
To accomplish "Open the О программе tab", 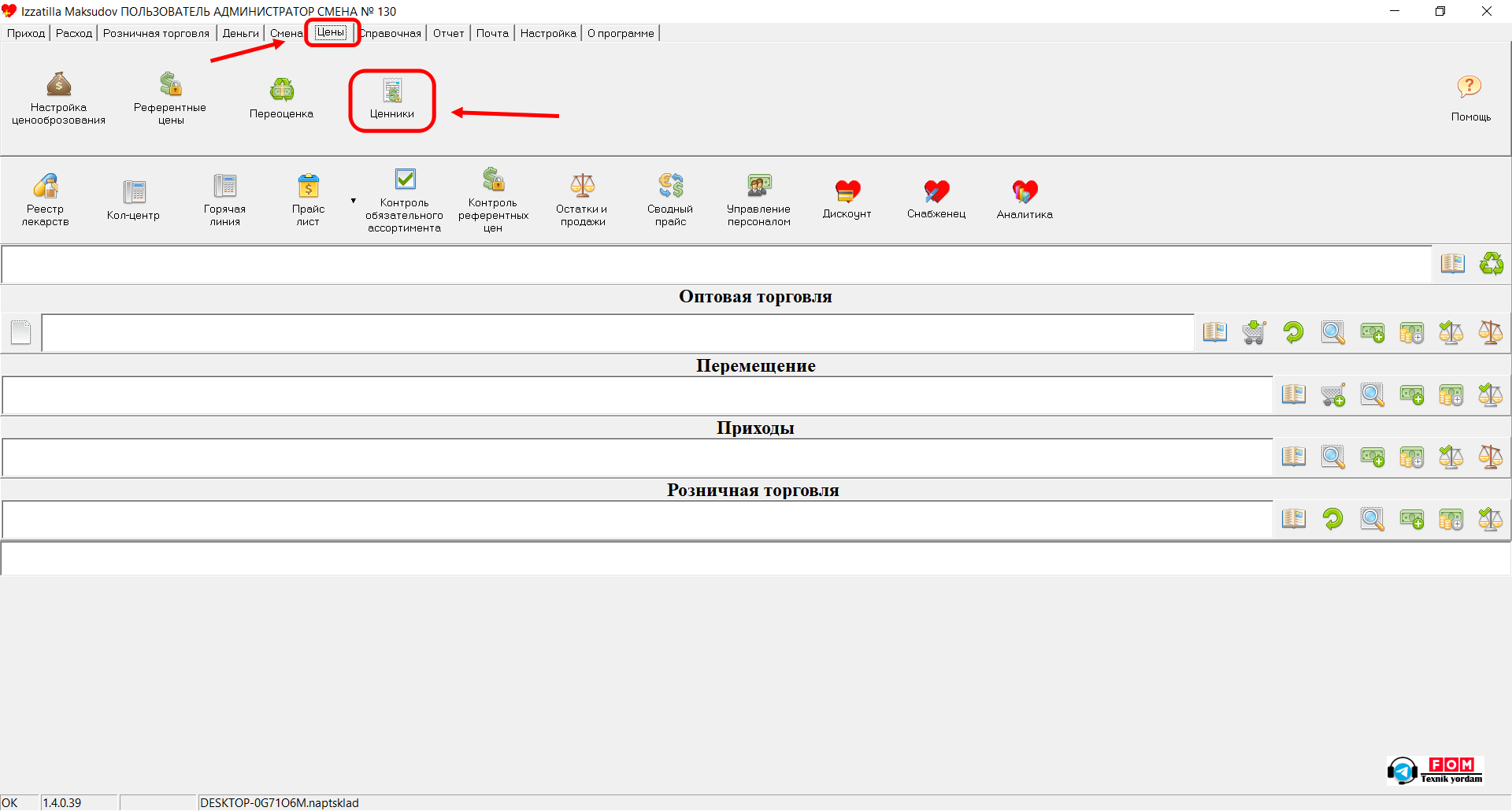I will pos(621,33).
